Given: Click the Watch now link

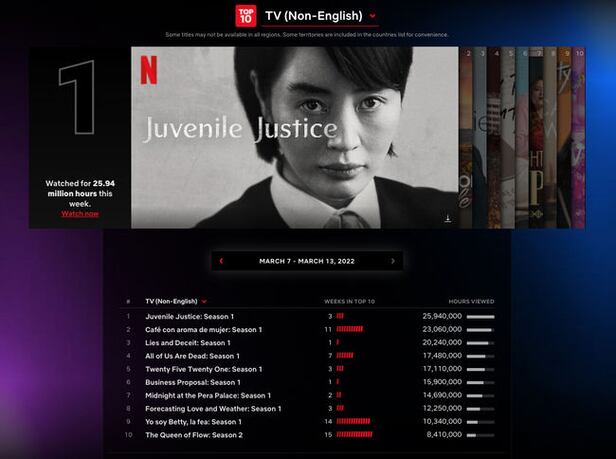Looking at the screenshot, I should point(80,214).
